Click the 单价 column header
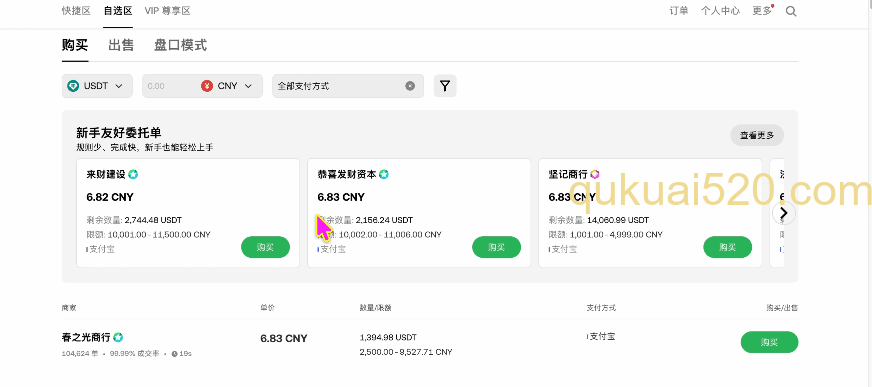 coord(267,307)
